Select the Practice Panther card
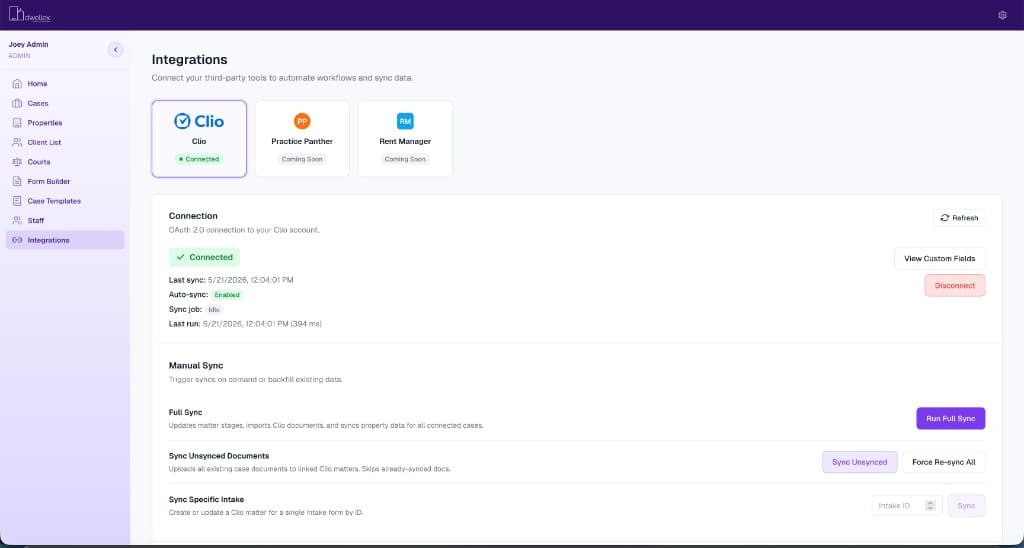Viewport: 1024px width, 548px height. pos(302,138)
